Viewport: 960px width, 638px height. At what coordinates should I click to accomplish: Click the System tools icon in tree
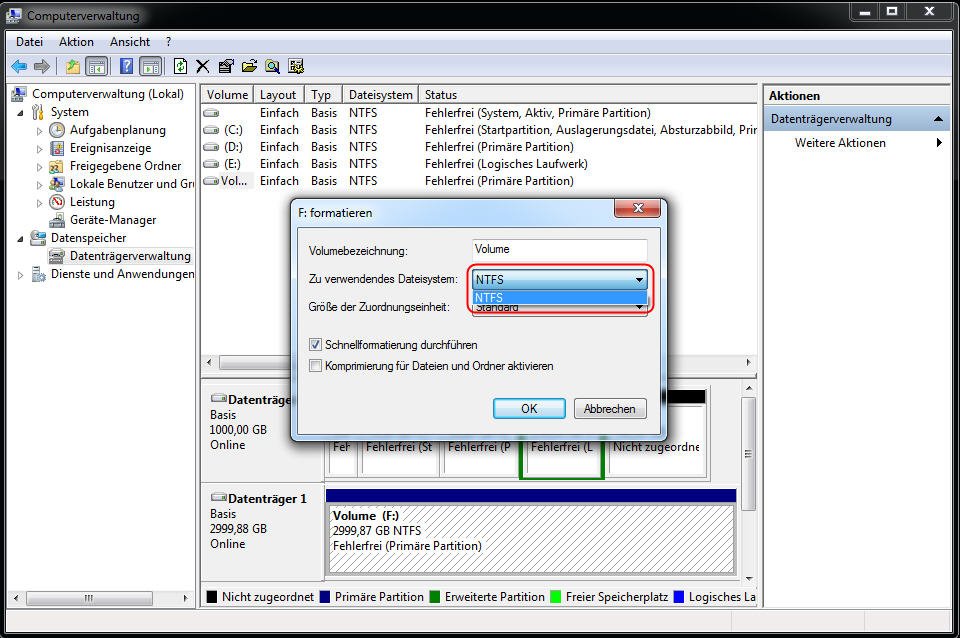pyautogui.click(x=38, y=112)
